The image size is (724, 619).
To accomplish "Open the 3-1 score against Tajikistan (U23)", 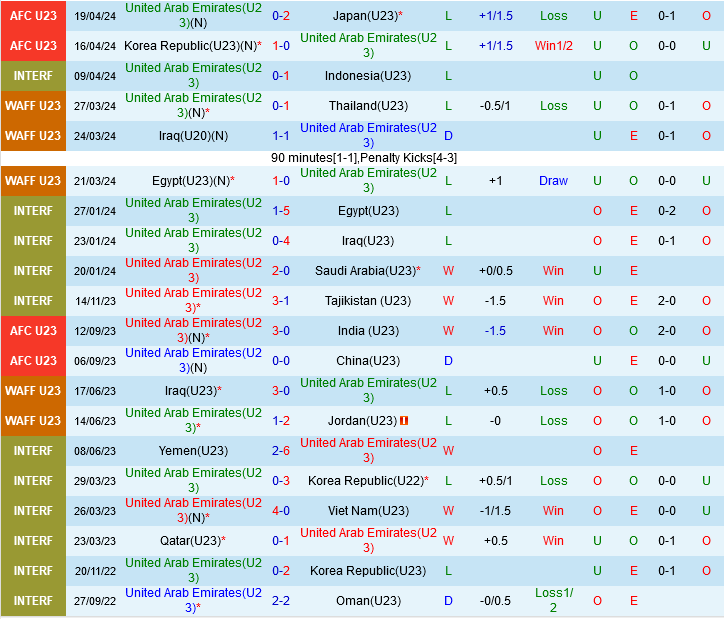I will point(281,301).
